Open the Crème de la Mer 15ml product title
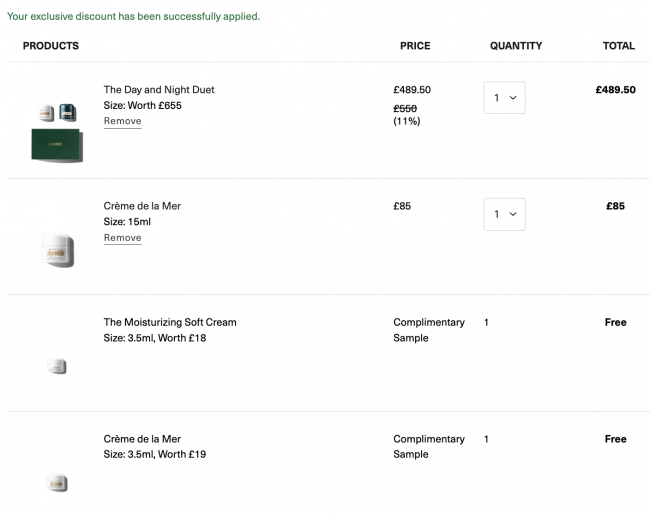The image size is (650, 514). [142, 206]
